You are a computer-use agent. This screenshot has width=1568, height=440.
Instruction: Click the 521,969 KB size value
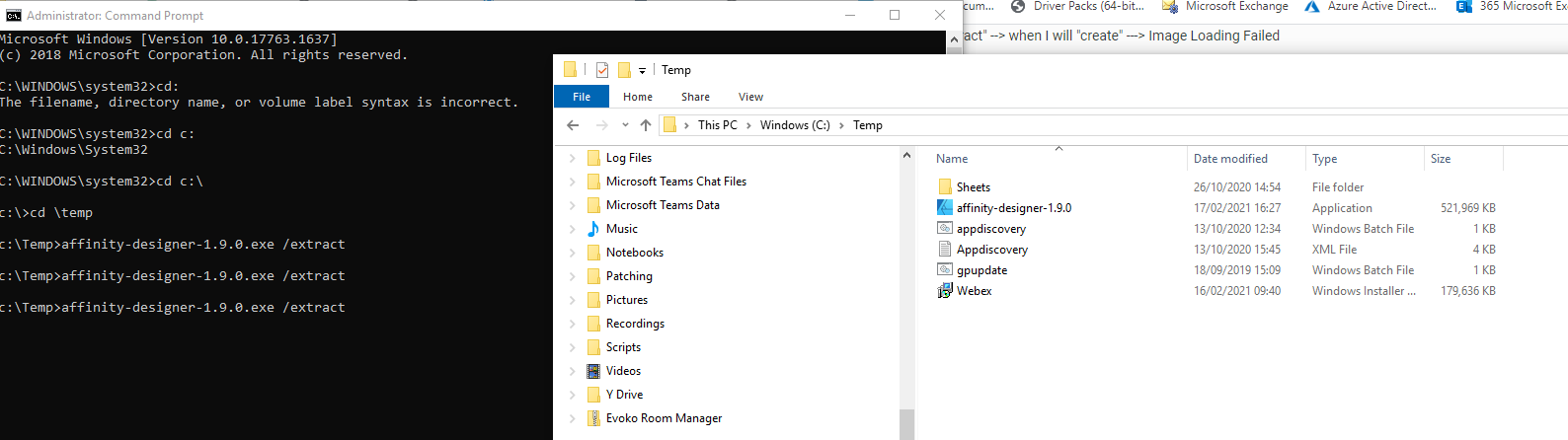(1468, 208)
